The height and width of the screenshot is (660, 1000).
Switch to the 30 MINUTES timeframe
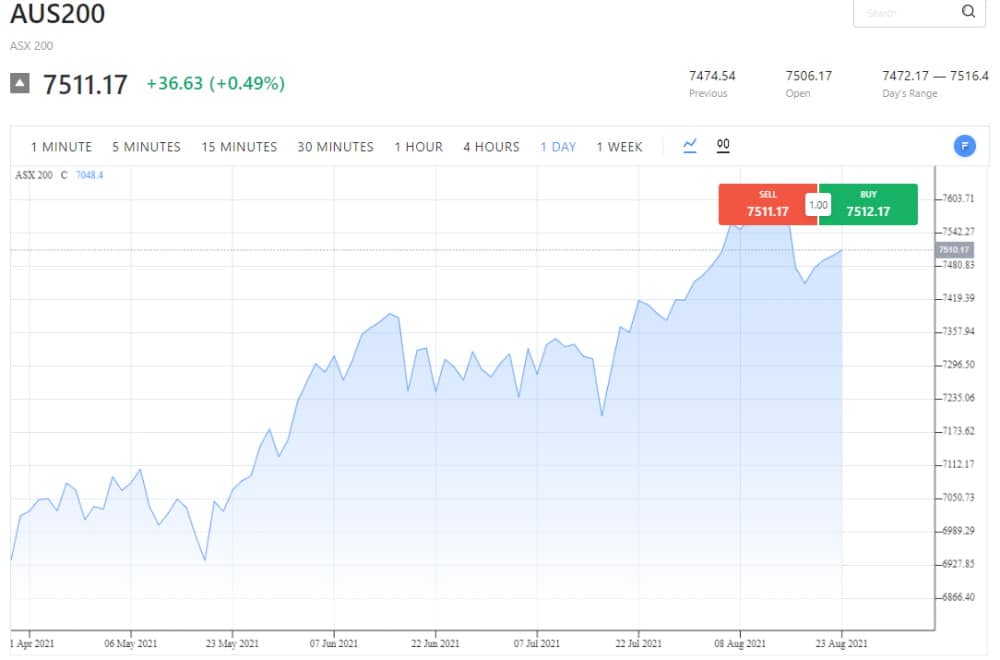pyautogui.click(x=335, y=147)
